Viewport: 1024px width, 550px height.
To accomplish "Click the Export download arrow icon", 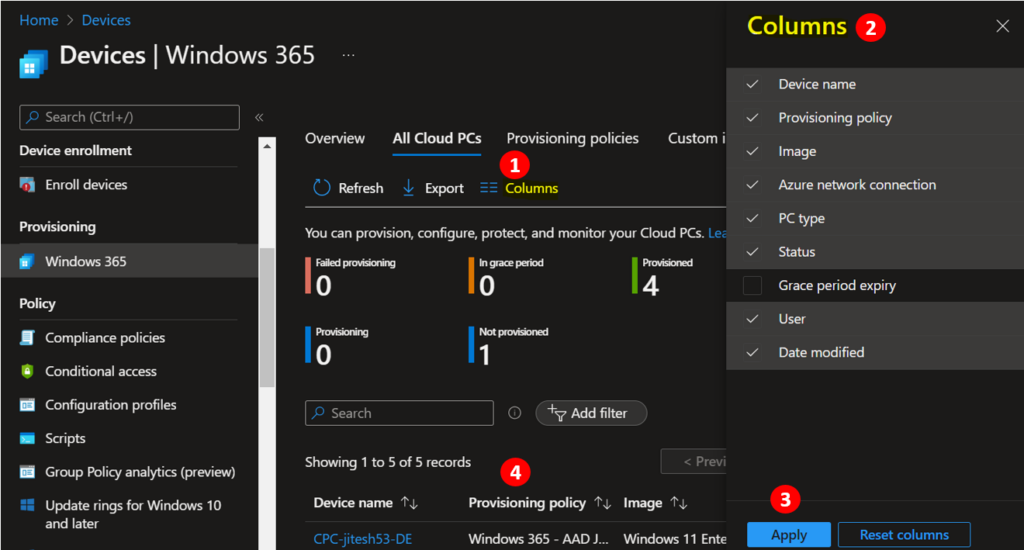I will 408,188.
